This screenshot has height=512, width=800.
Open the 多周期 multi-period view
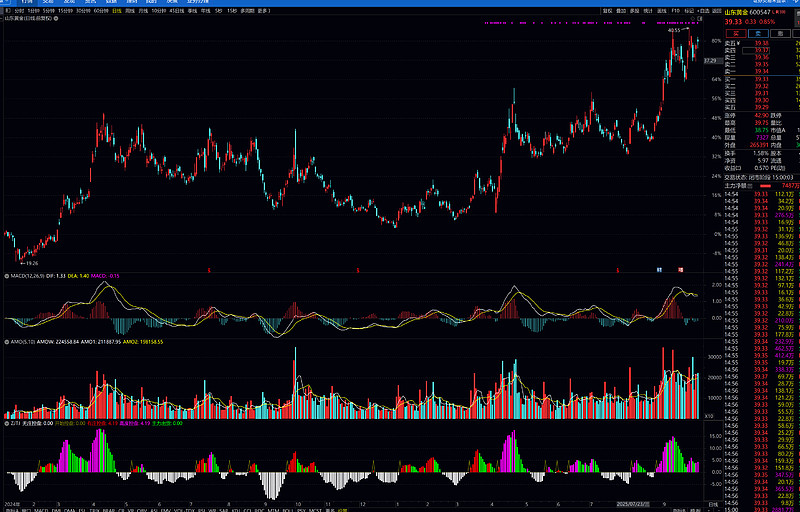pos(247,11)
